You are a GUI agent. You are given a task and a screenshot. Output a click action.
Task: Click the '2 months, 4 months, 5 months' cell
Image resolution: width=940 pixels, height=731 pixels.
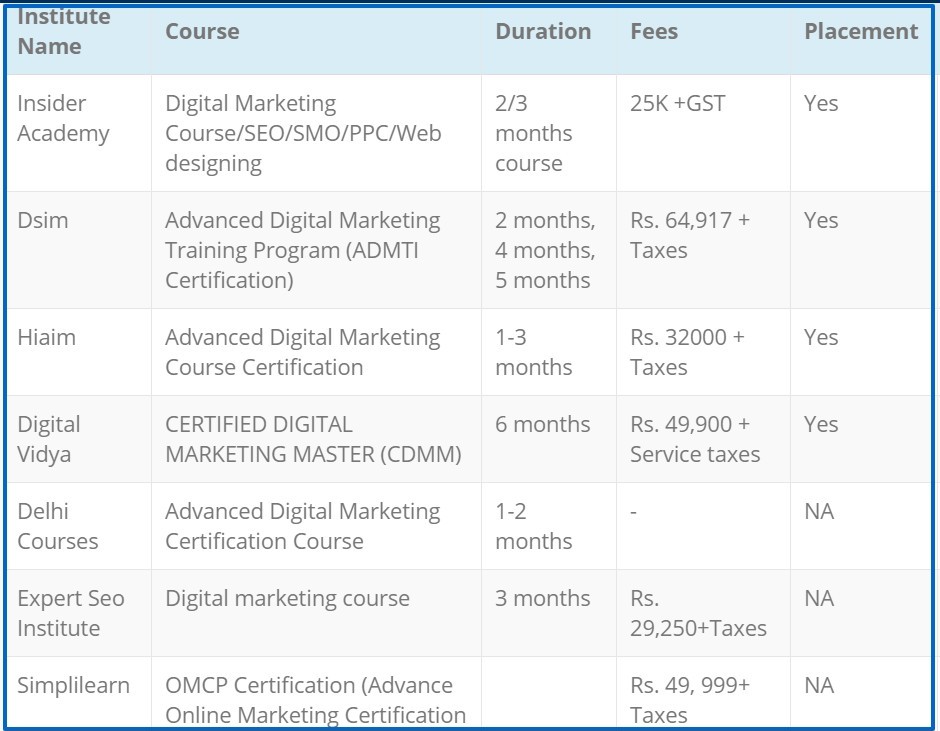pos(549,250)
